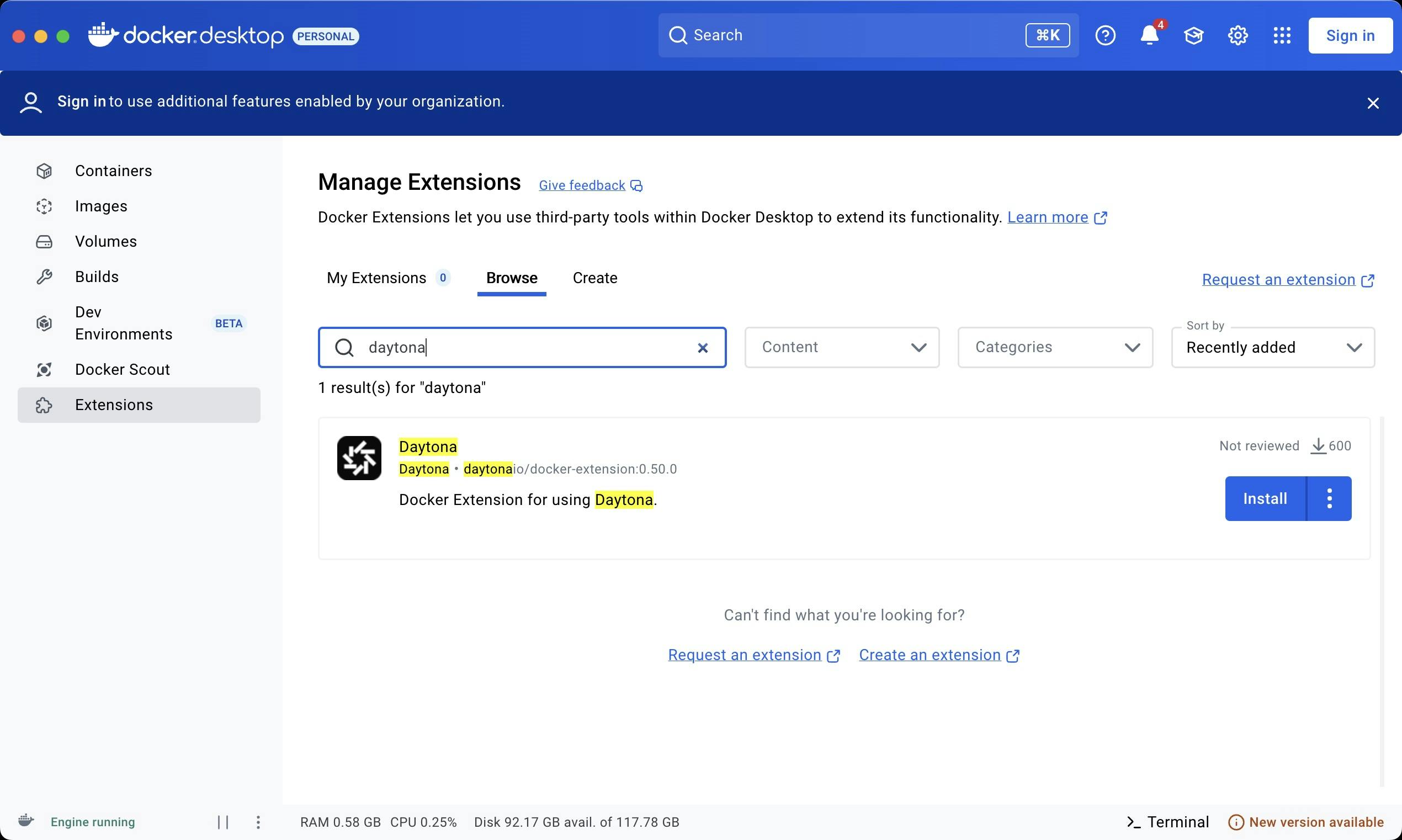Click the download count icon on Daytona

pos(1318,446)
